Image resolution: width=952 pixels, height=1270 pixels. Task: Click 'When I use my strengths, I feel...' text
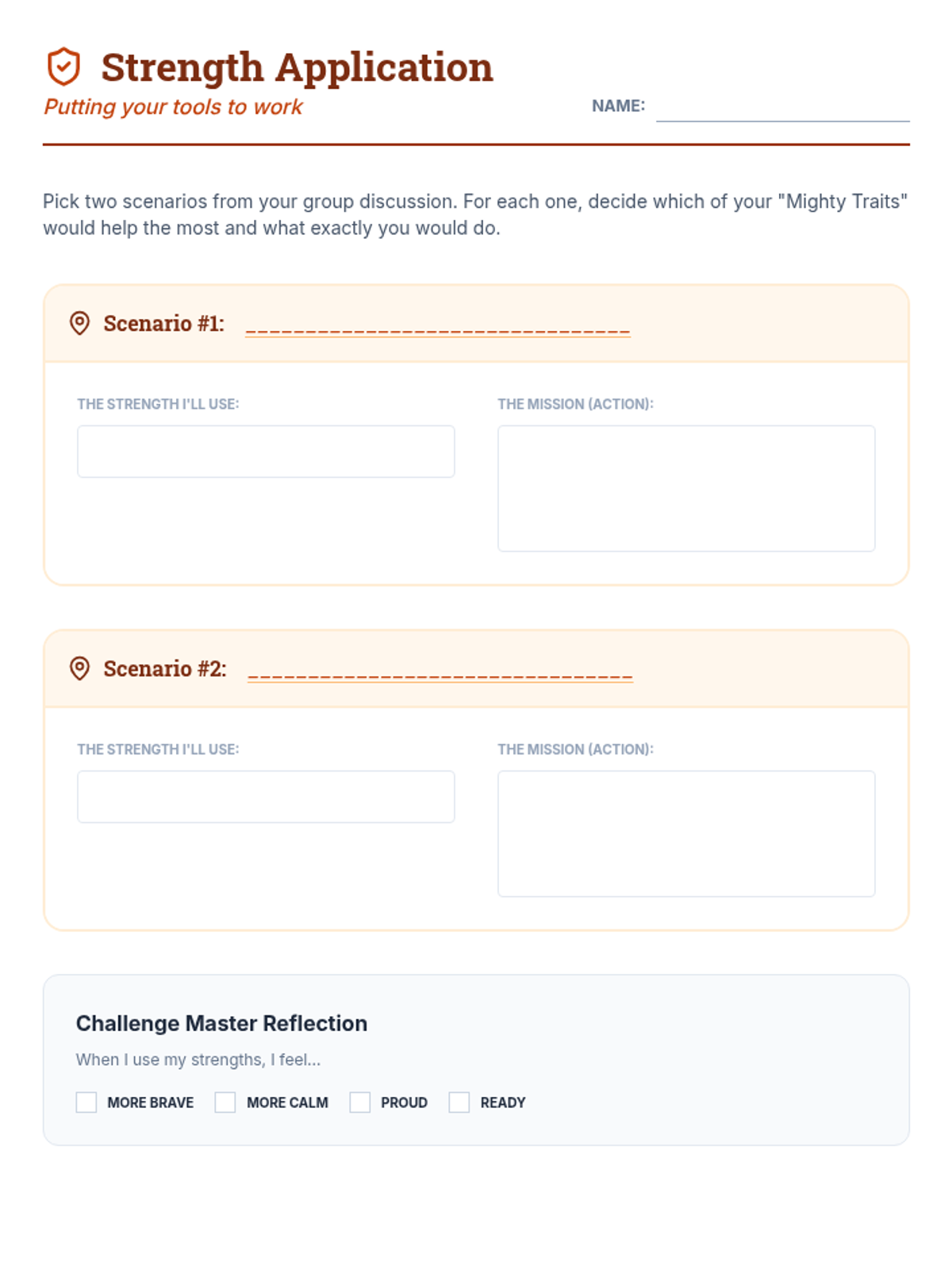pyautogui.click(x=198, y=1060)
